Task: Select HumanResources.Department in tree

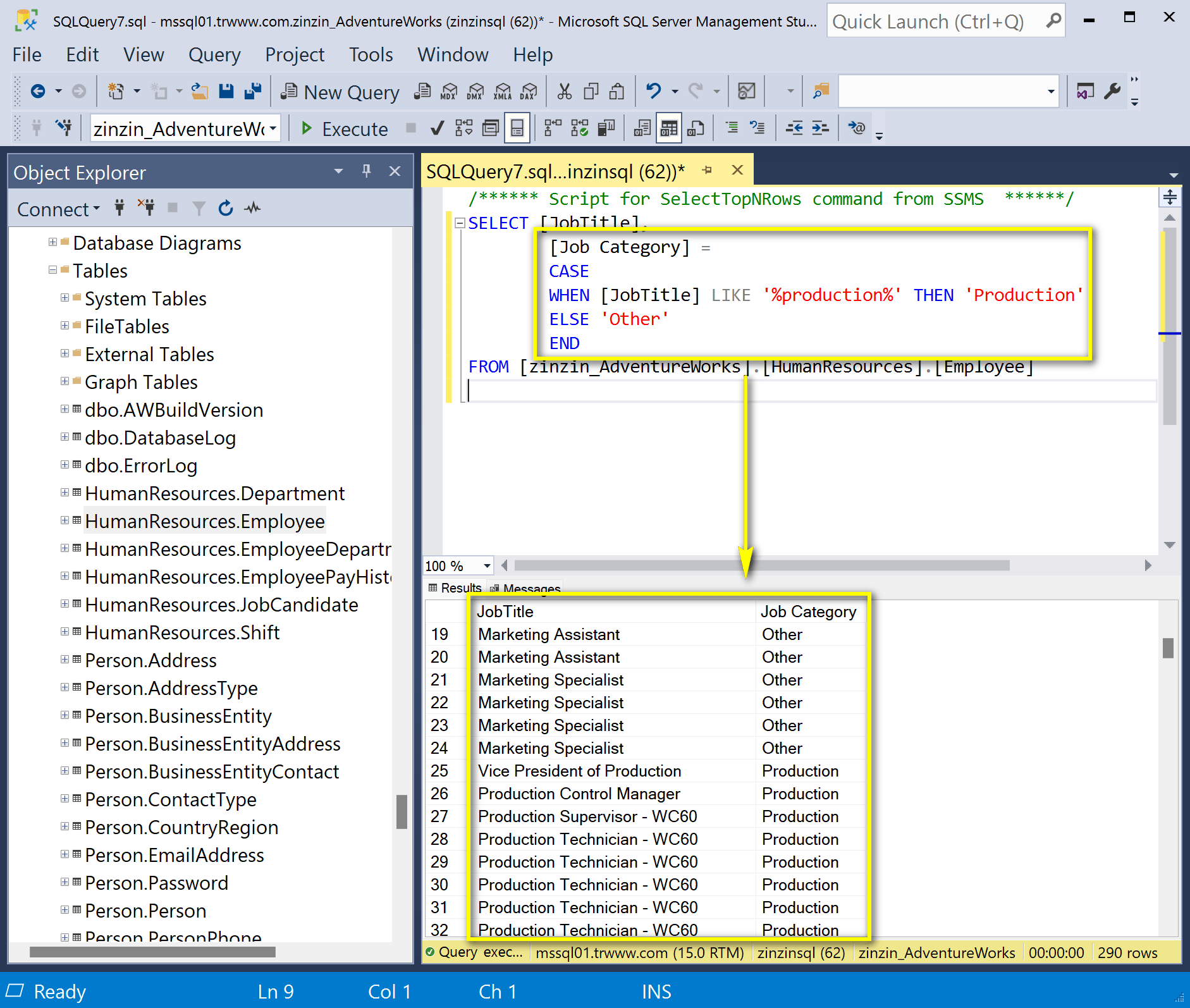Action: click(215, 493)
